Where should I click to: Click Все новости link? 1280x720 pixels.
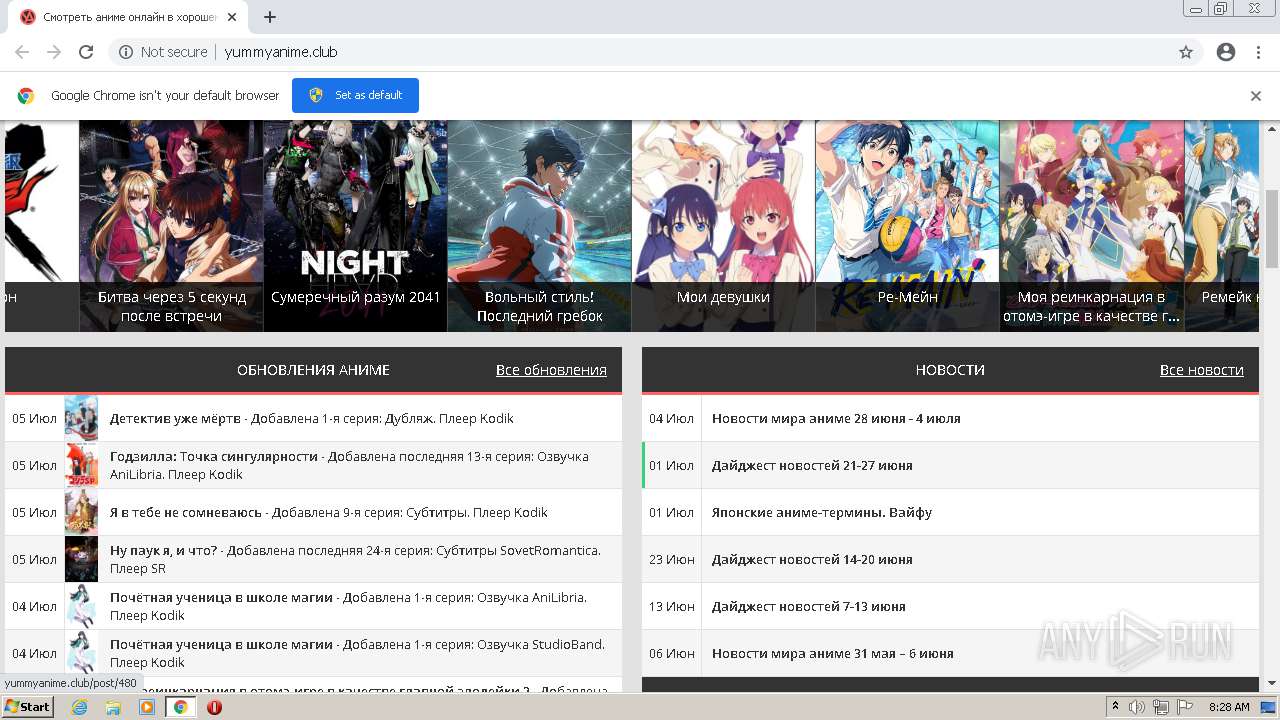[1202, 370]
